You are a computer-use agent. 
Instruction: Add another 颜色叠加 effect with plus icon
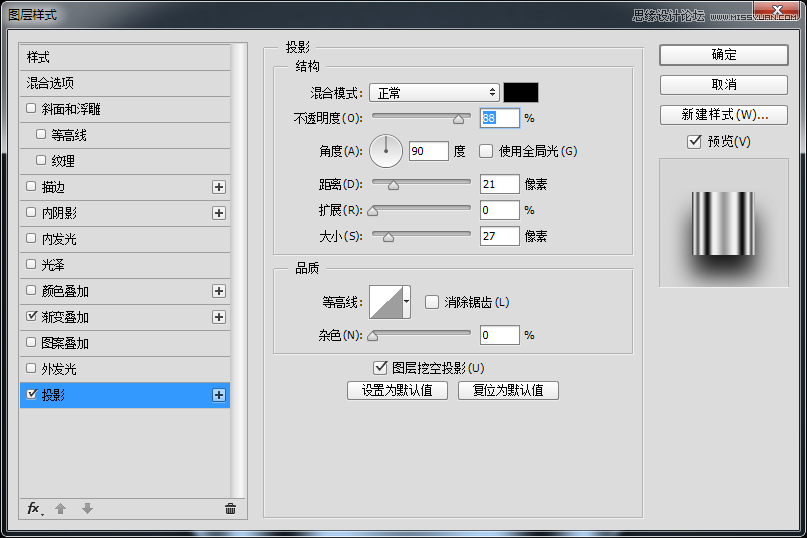tap(219, 291)
